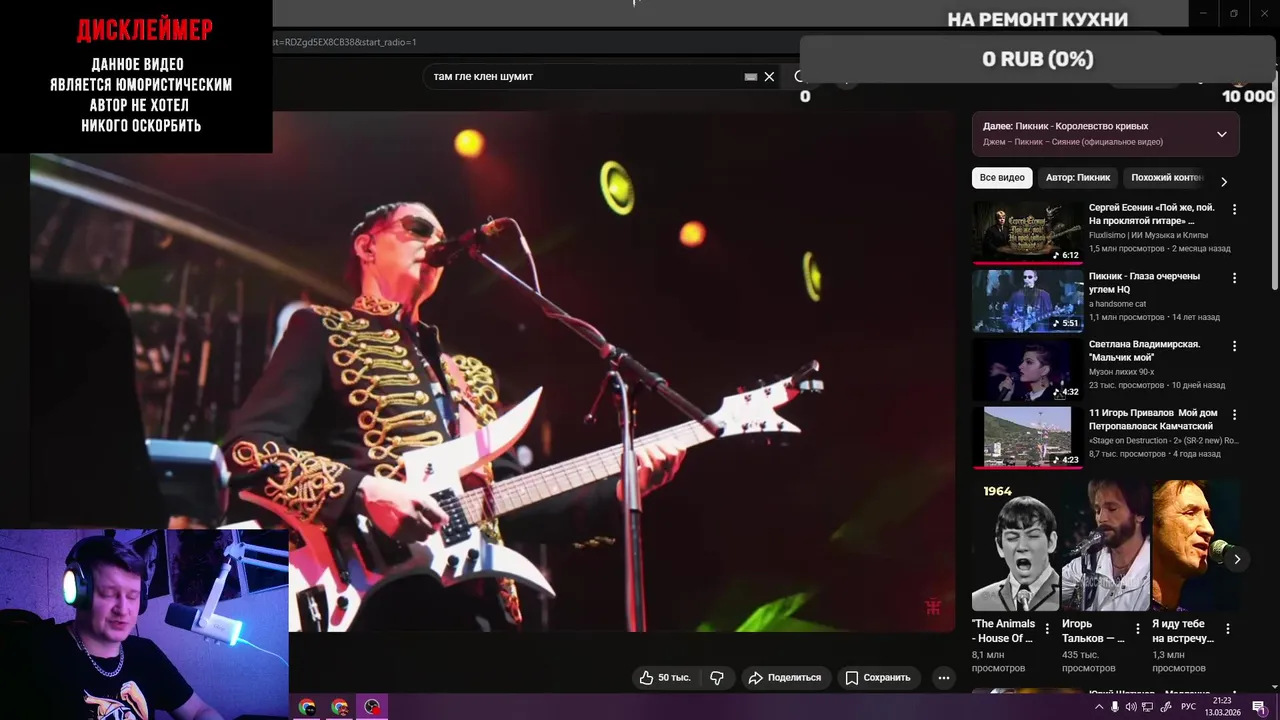This screenshot has height=720, width=1280.
Task: Clear the search query with the X icon
Action: [769, 76]
